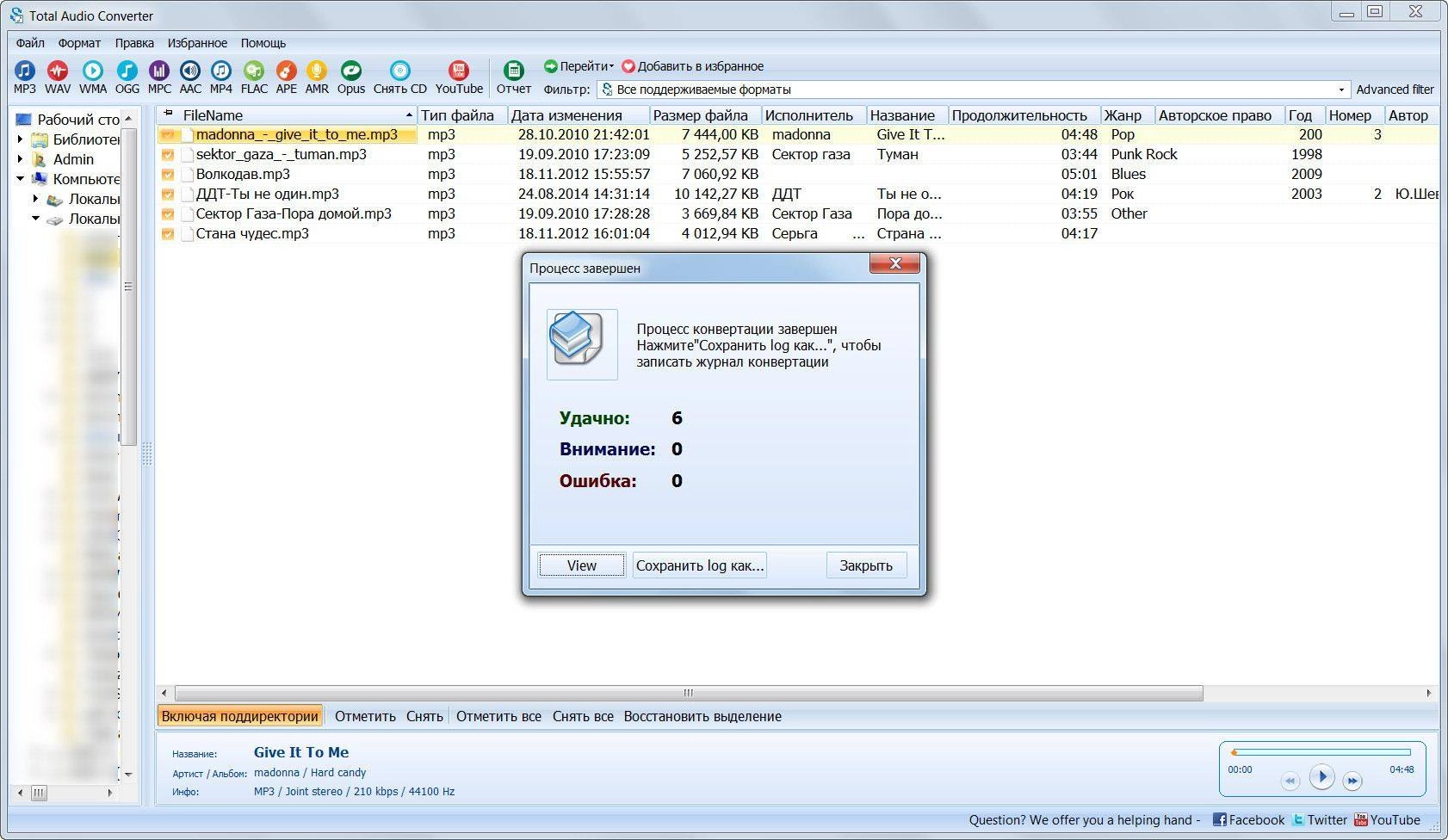Click Сохранить log как... button
The width and height of the screenshot is (1448, 840).
[700, 565]
